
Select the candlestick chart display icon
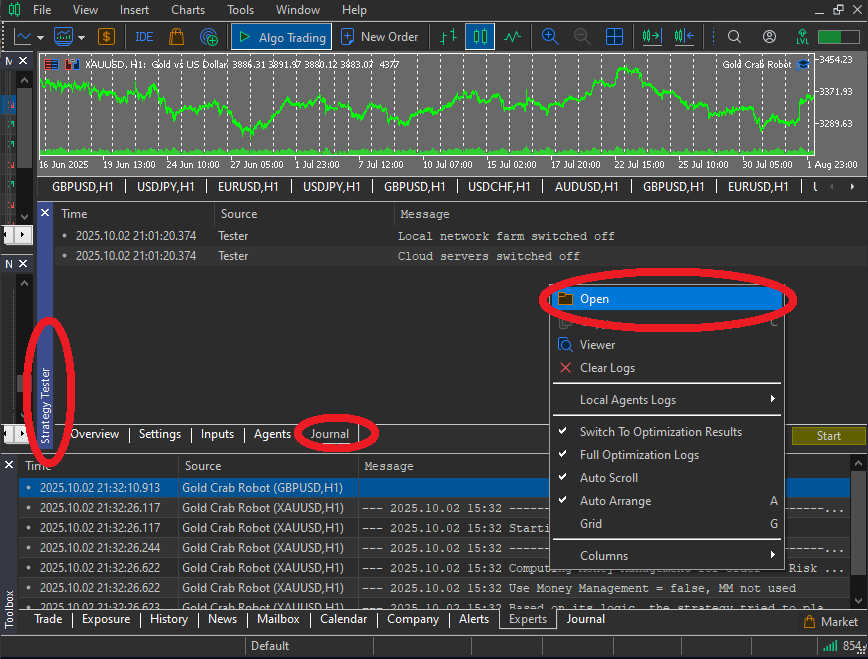pyautogui.click(x=481, y=36)
